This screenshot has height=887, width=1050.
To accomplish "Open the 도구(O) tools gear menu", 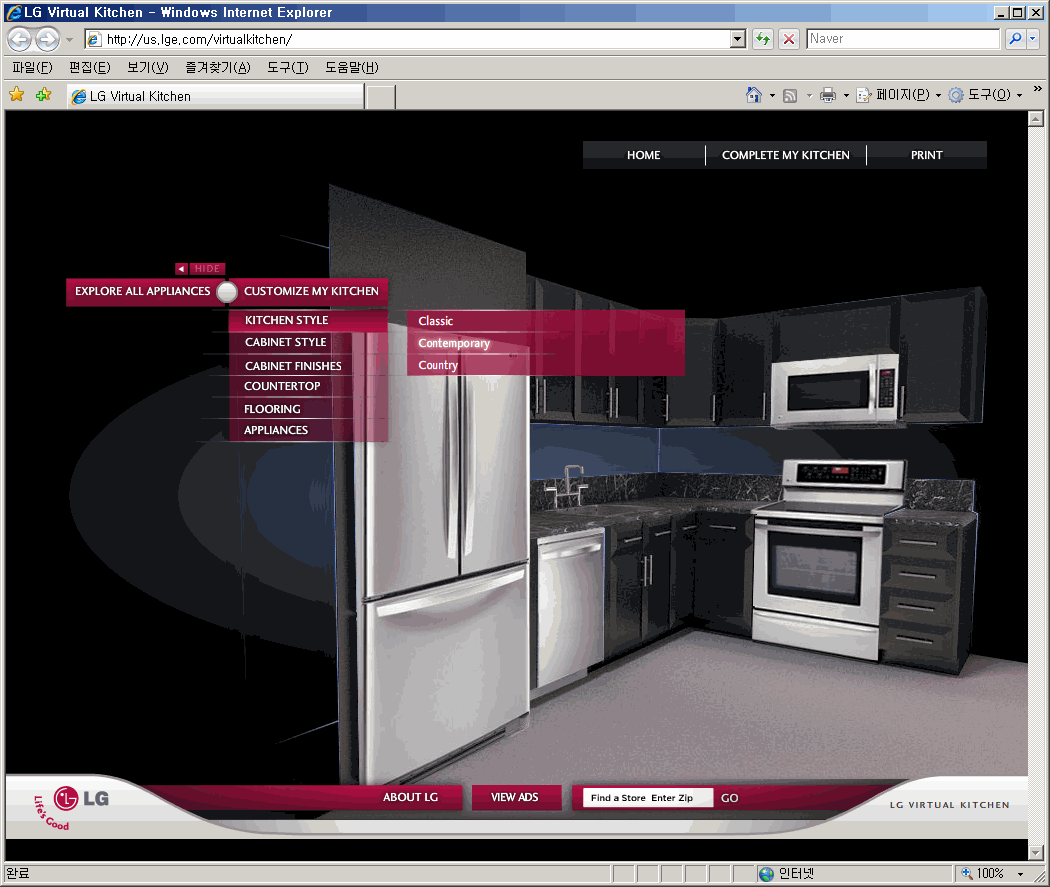I will tap(985, 95).
